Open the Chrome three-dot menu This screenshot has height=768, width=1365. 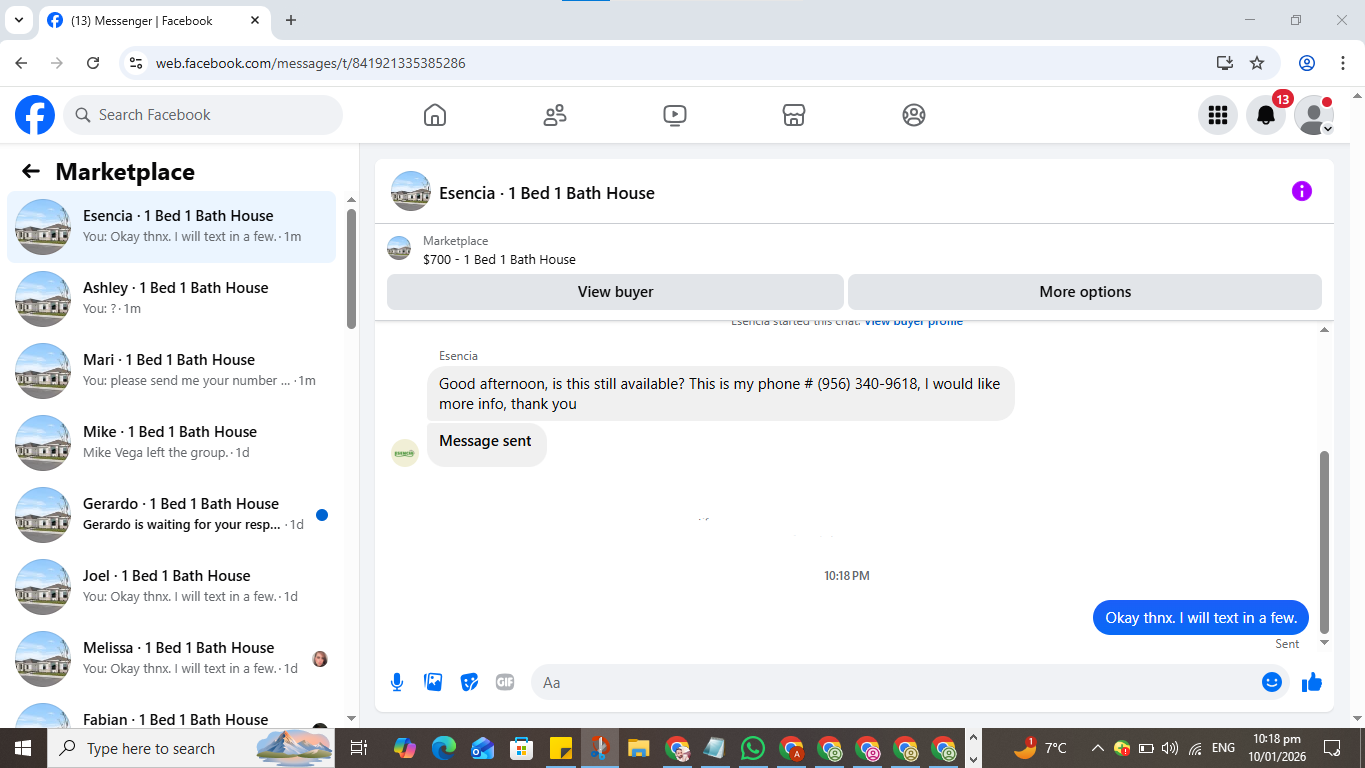[x=1343, y=63]
